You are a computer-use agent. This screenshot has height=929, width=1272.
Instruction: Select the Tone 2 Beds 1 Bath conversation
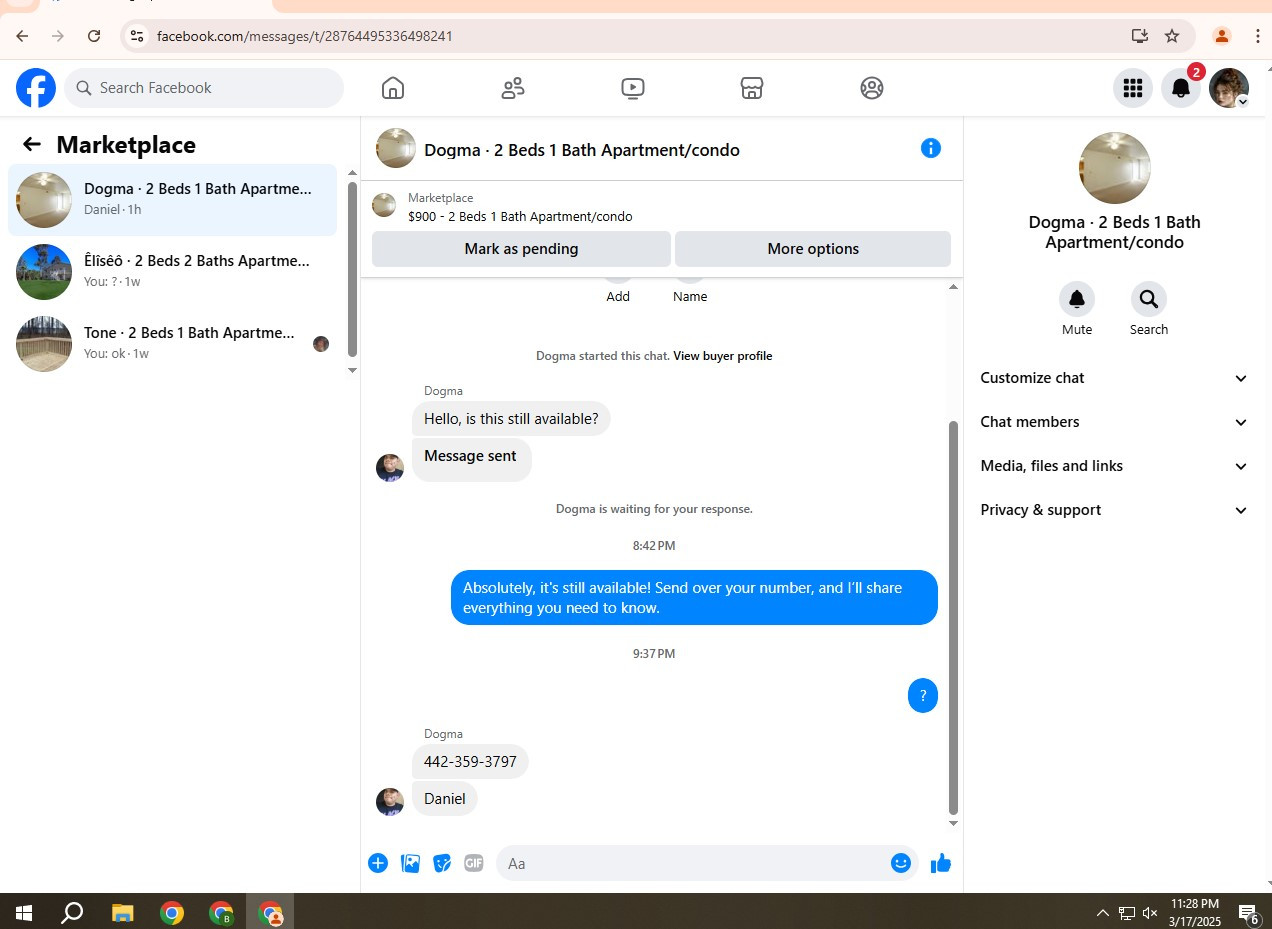[x=173, y=343]
